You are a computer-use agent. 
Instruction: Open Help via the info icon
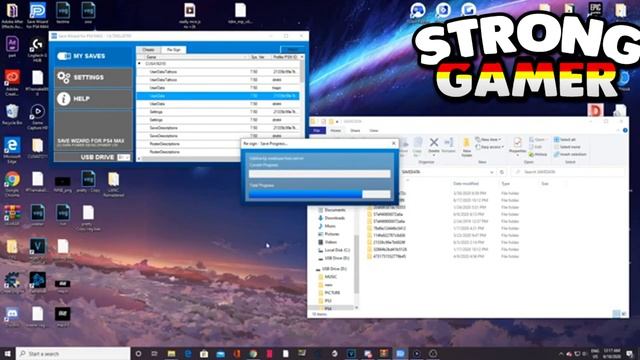coord(64,99)
